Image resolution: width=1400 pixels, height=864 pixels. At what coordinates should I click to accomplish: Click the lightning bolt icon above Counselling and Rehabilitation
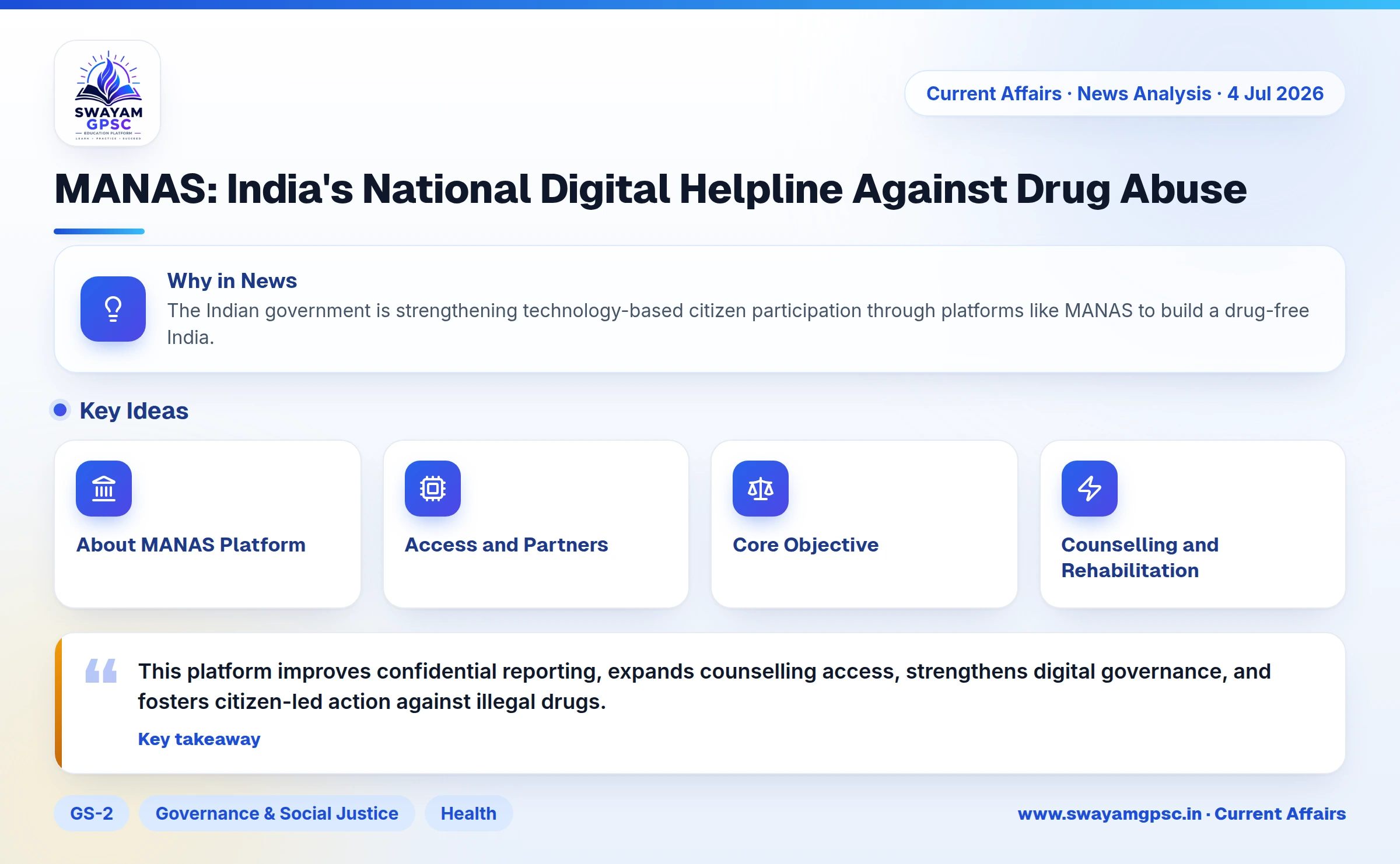pos(1090,489)
